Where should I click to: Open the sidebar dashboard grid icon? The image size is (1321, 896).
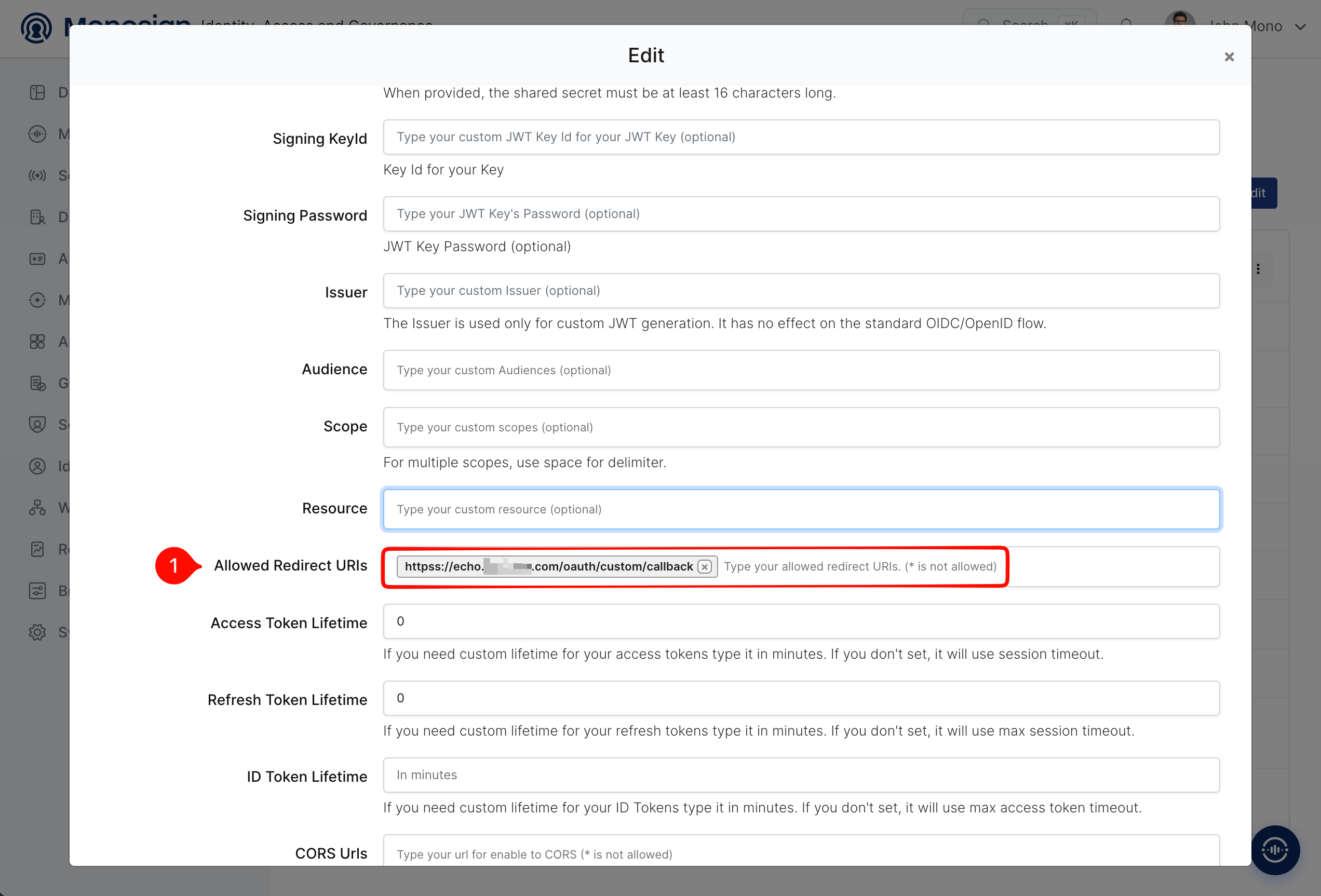tap(37, 92)
